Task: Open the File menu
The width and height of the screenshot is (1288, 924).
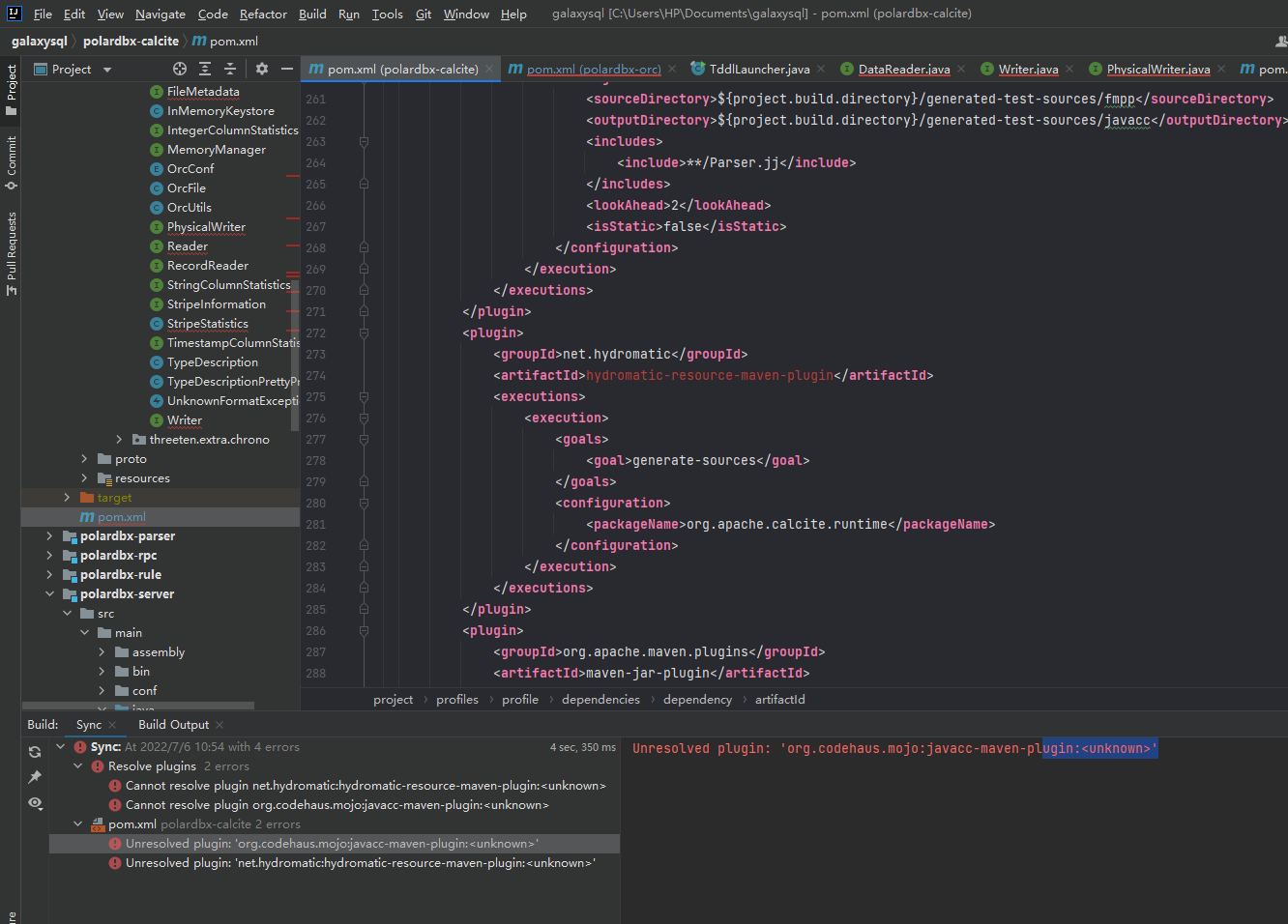Action: click(43, 14)
